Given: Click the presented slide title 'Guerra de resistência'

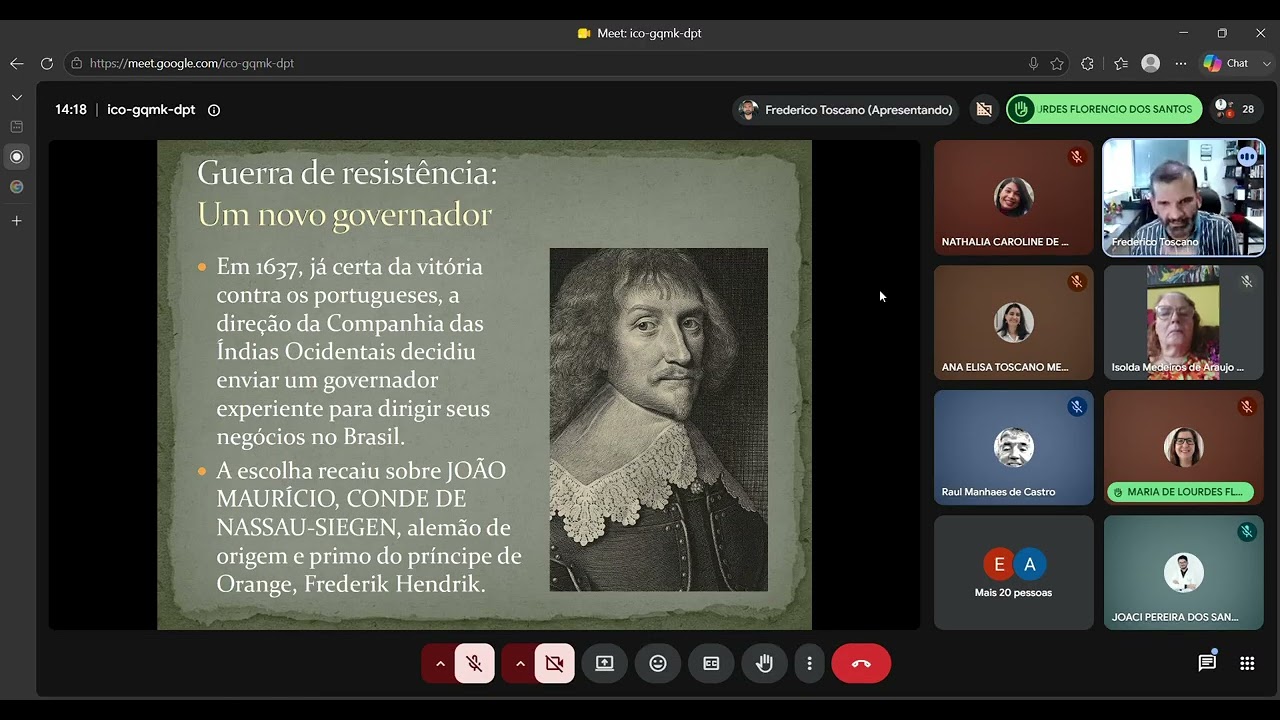Looking at the screenshot, I should [347, 173].
